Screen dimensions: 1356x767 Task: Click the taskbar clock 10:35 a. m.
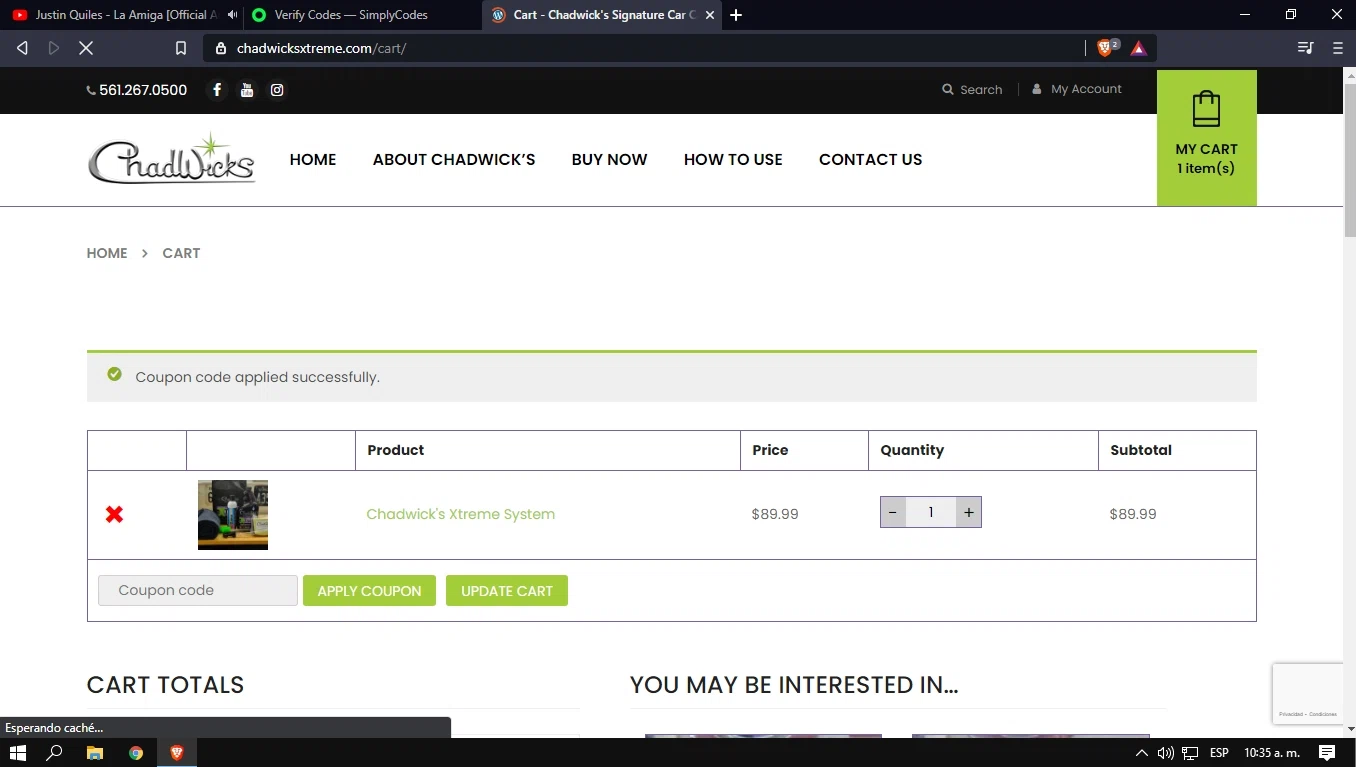click(1272, 753)
